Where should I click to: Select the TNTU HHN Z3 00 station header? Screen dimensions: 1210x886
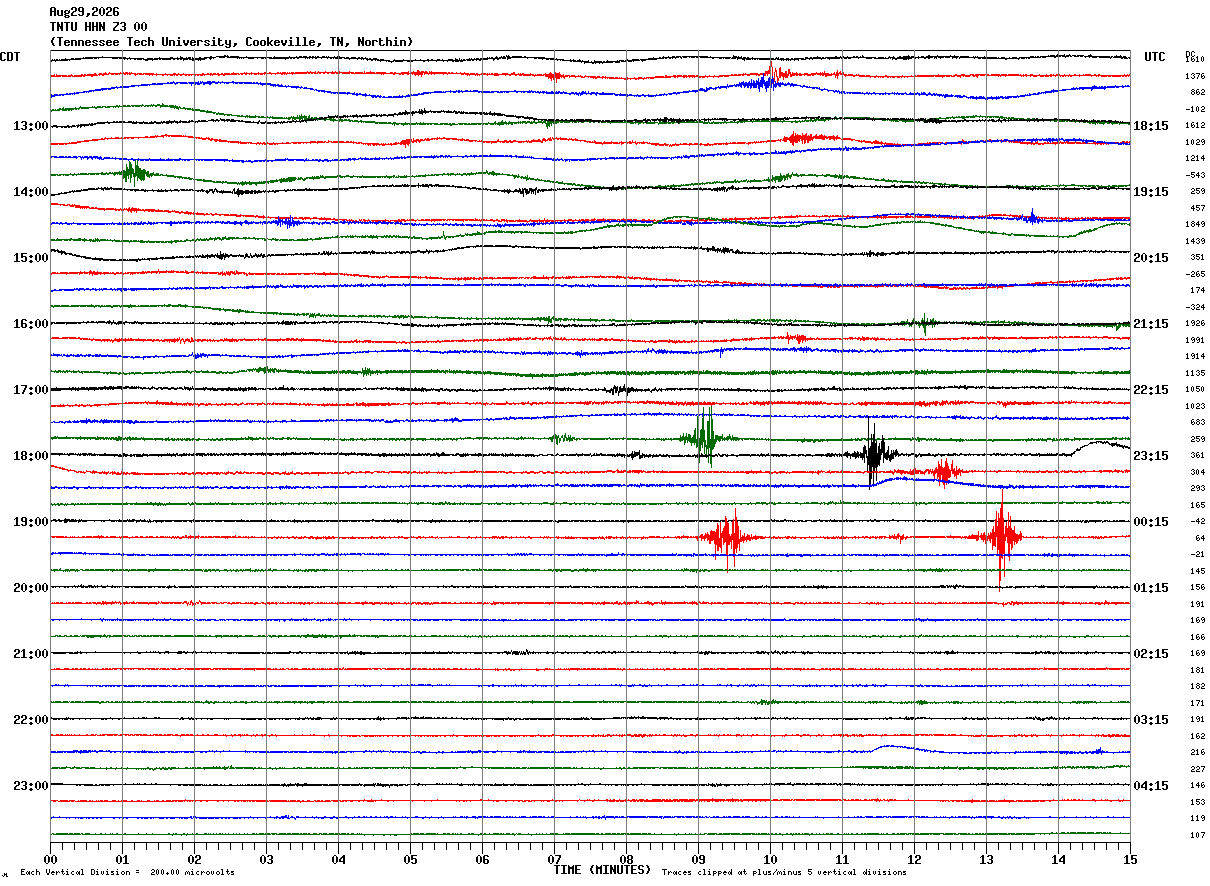click(98, 27)
